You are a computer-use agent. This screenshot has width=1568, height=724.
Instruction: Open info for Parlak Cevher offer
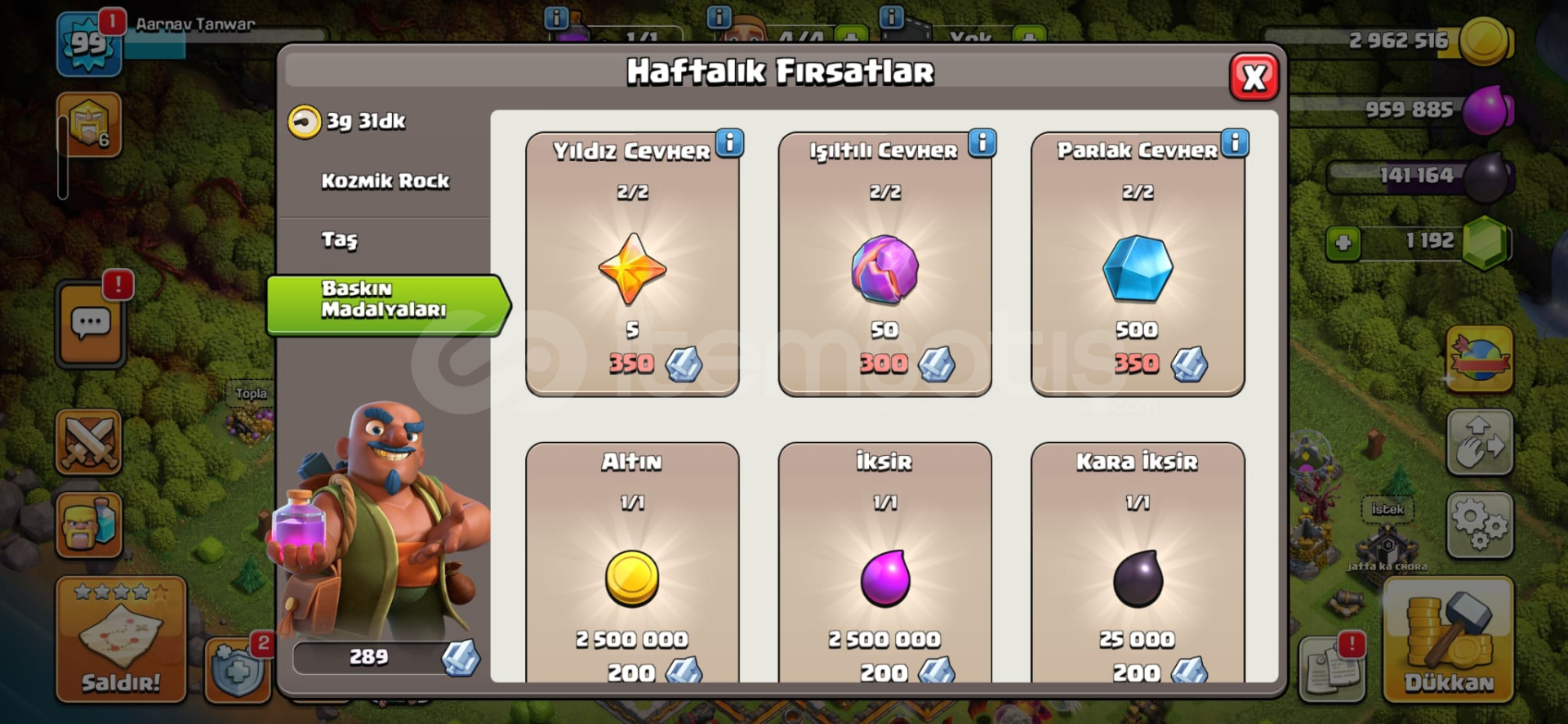(1235, 143)
